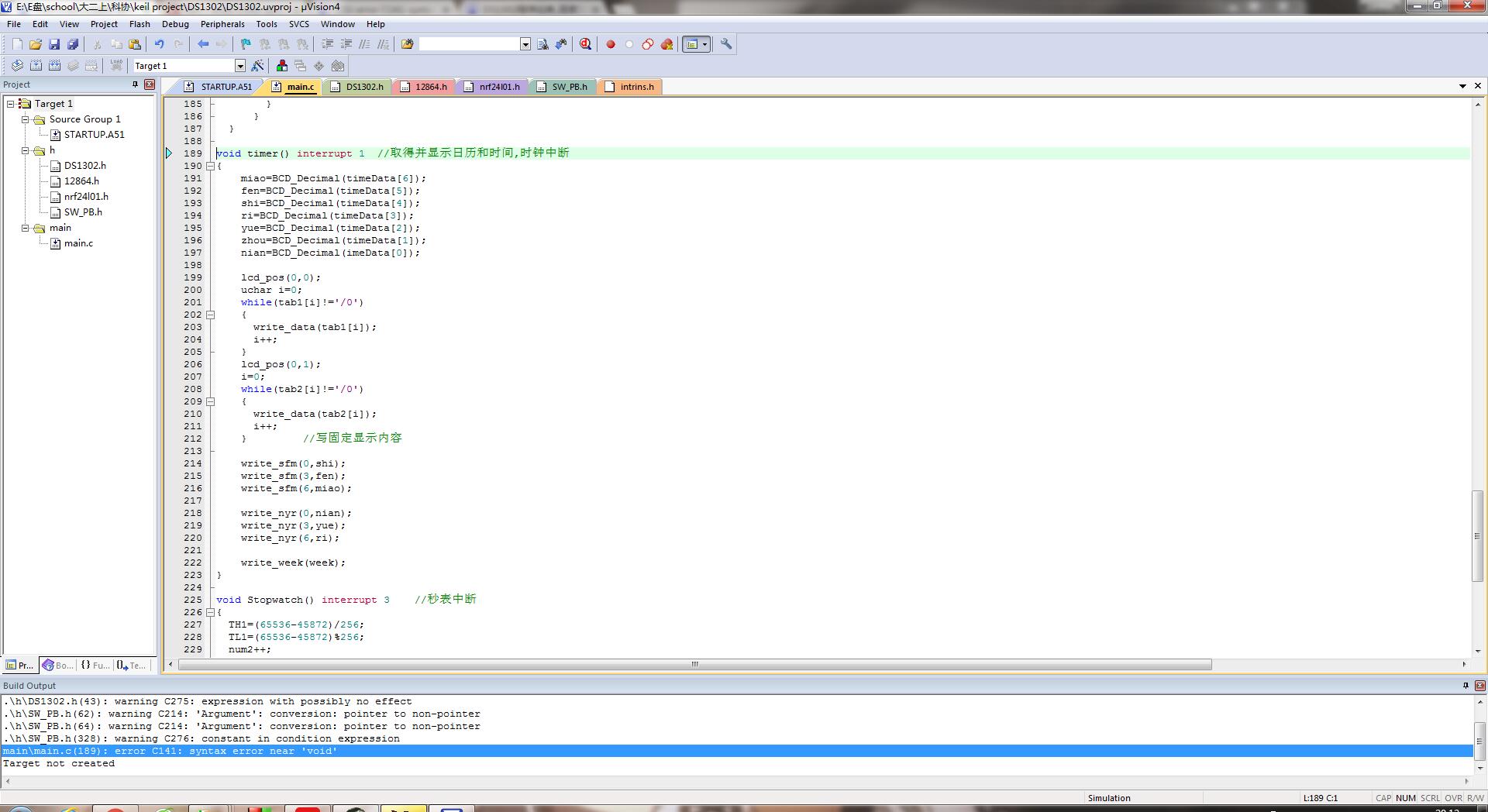
Task: Undo the last edit
Action: 159,44
